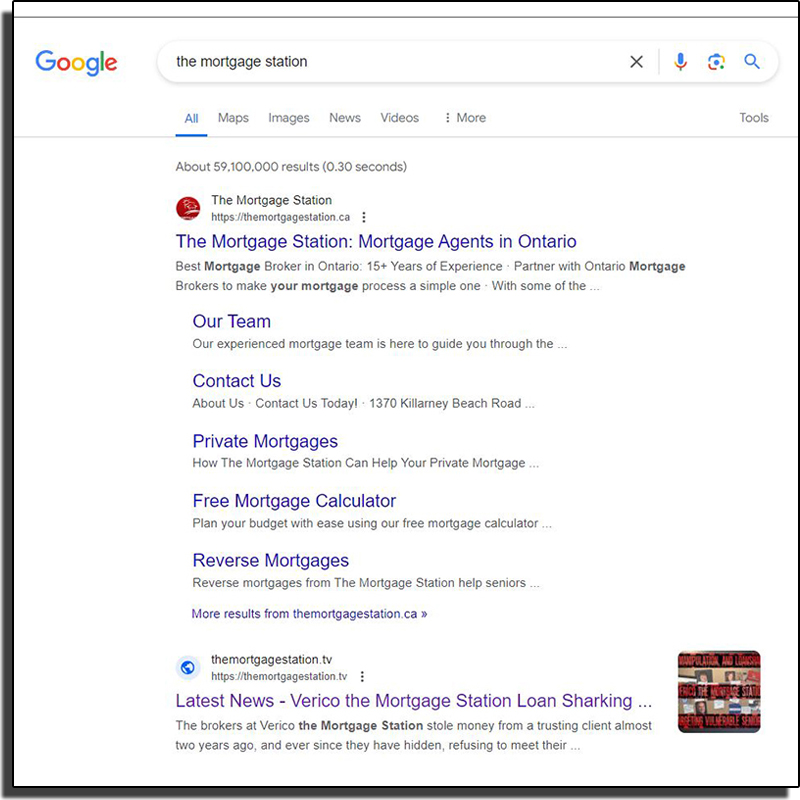Click snippet 'How The Mortgage Station Can Help'
800x800 pixels.
tap(365, 463)
